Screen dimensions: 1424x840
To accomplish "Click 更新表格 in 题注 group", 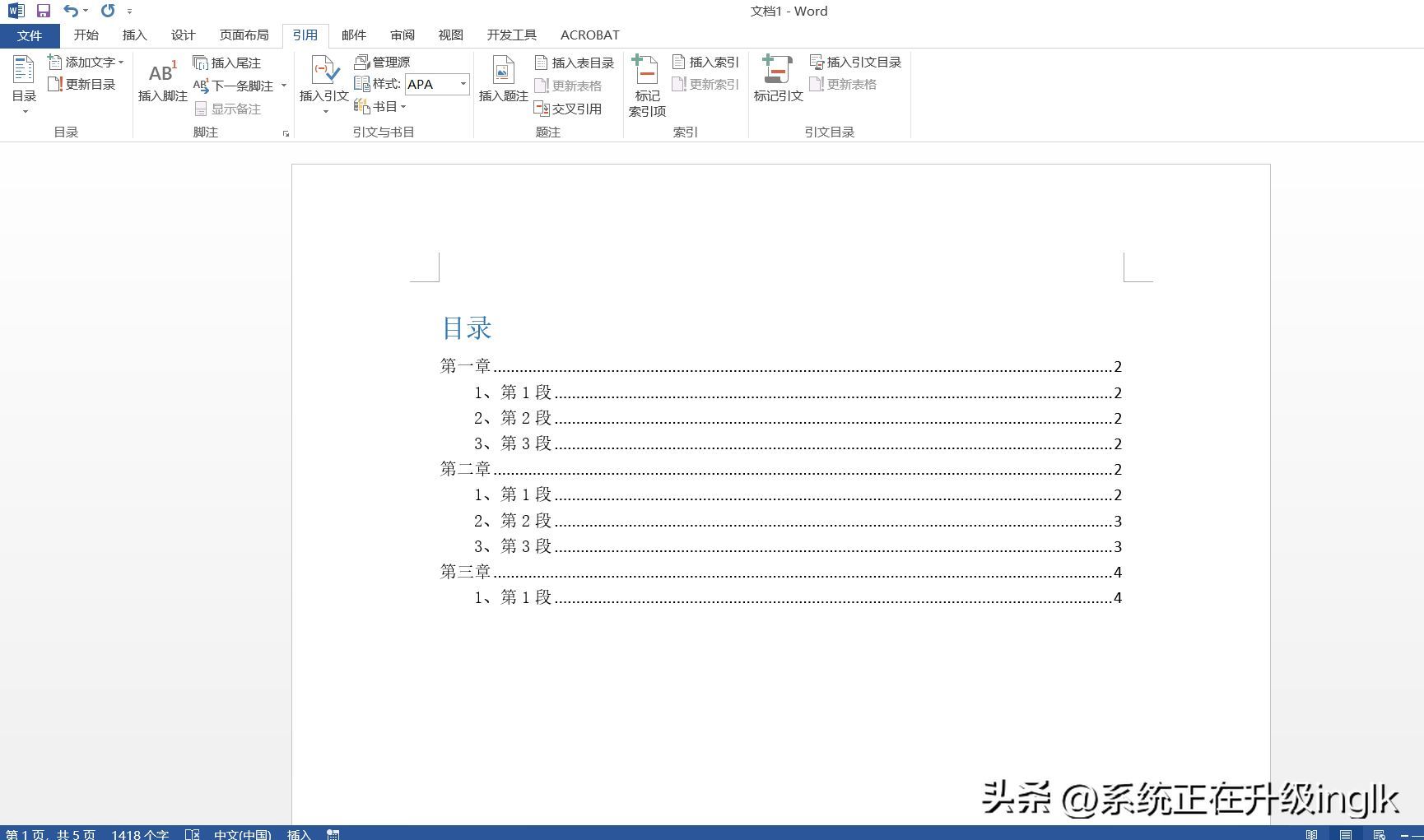I will [568, 86].
